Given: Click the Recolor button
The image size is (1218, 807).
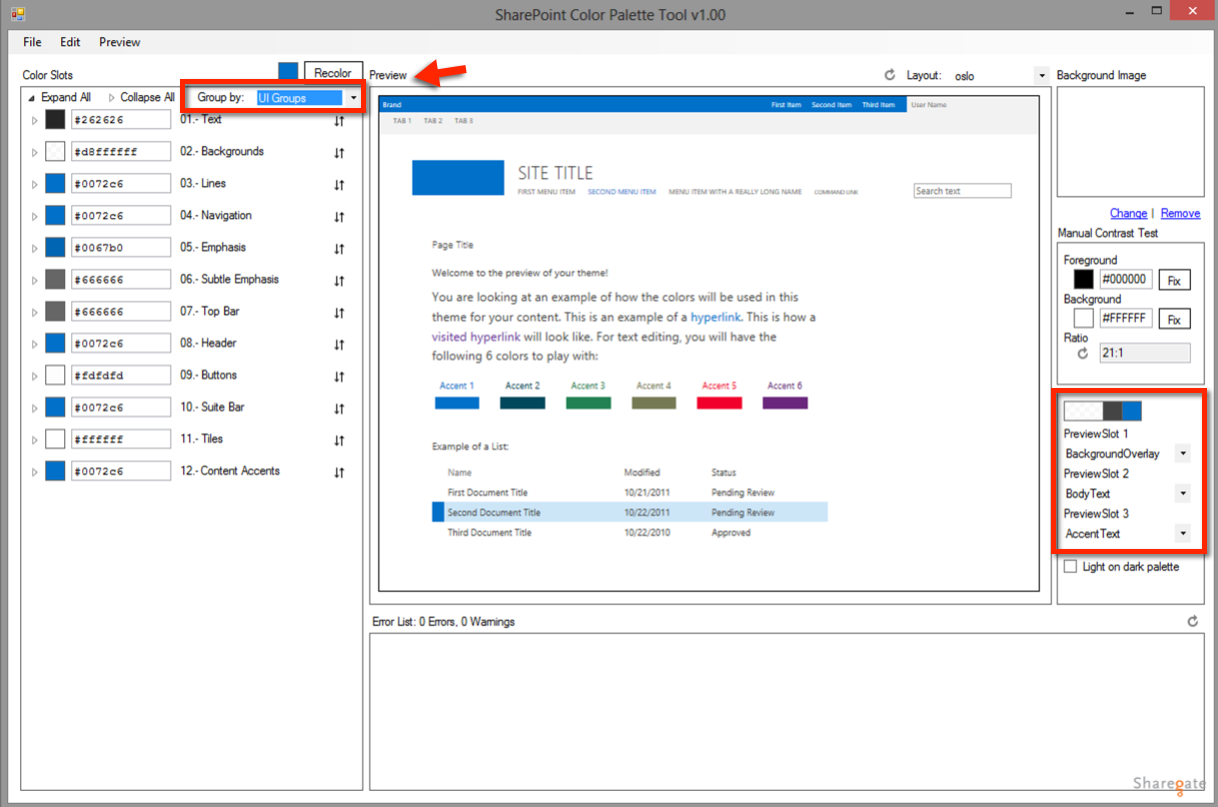Looking at the screenshot, I should (333, 73).
